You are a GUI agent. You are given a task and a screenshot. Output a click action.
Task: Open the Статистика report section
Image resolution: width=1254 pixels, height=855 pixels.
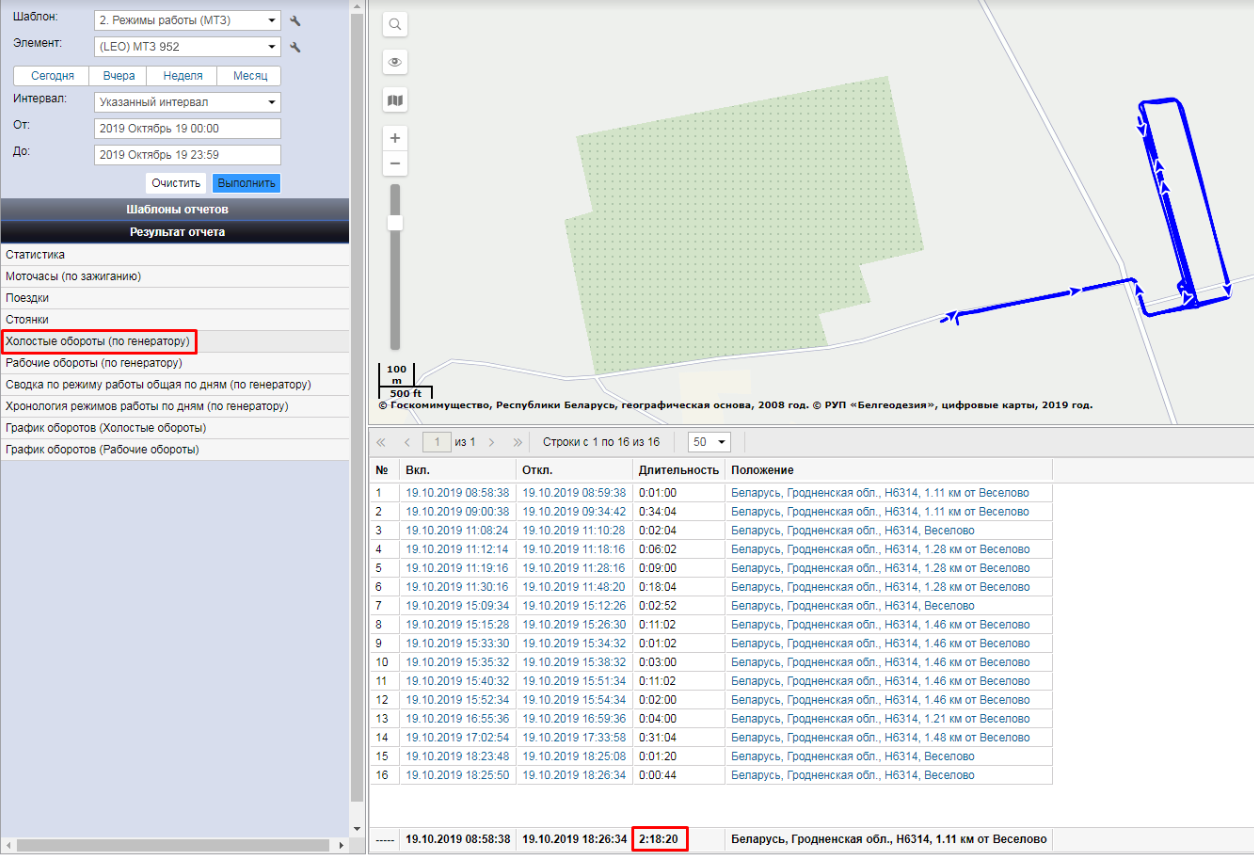(x=175, y=255)
